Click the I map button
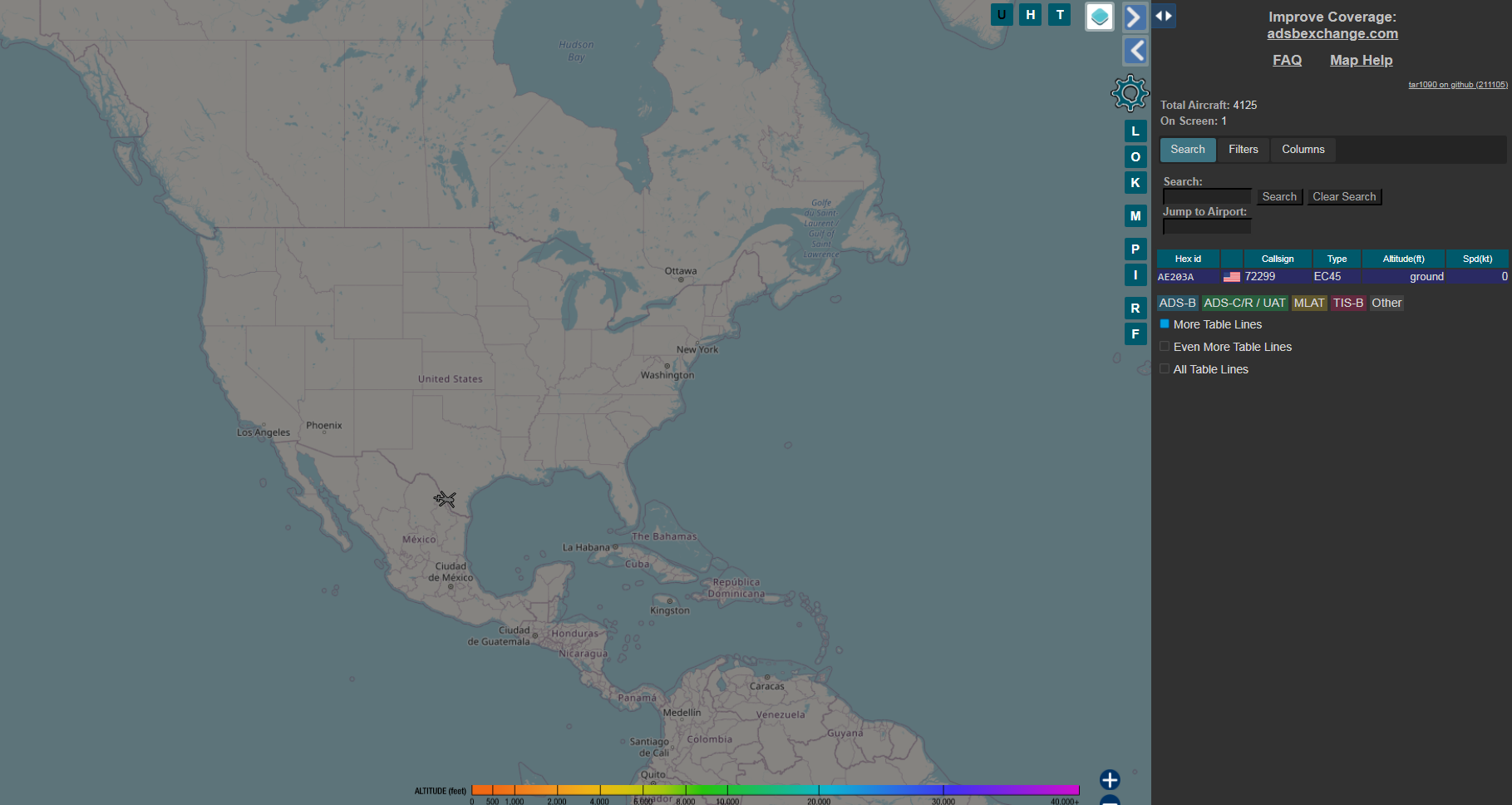 click(x=1135, y=275)
